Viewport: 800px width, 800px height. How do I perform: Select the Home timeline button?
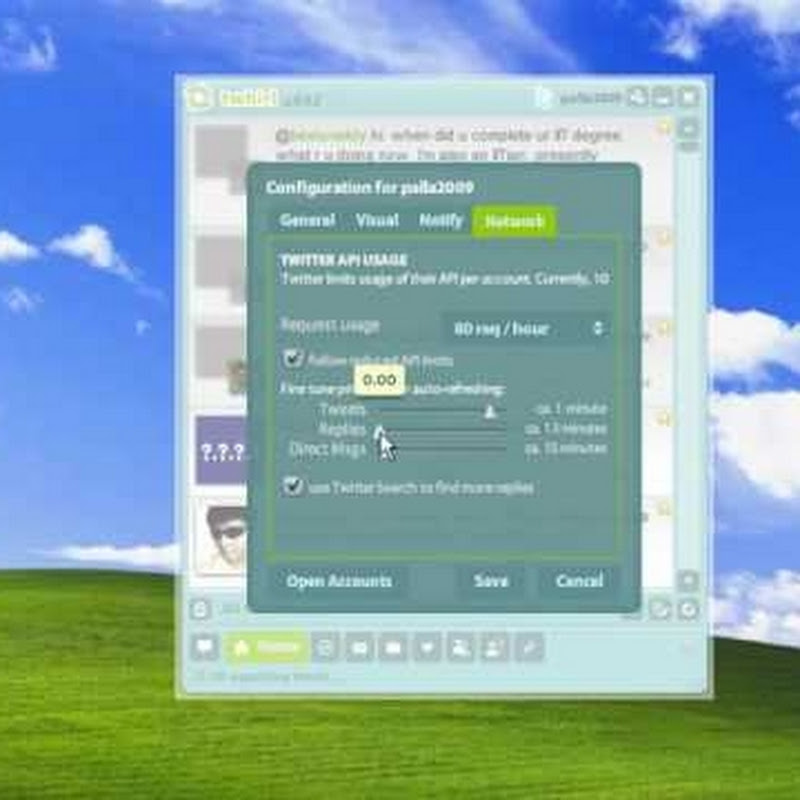266,647
